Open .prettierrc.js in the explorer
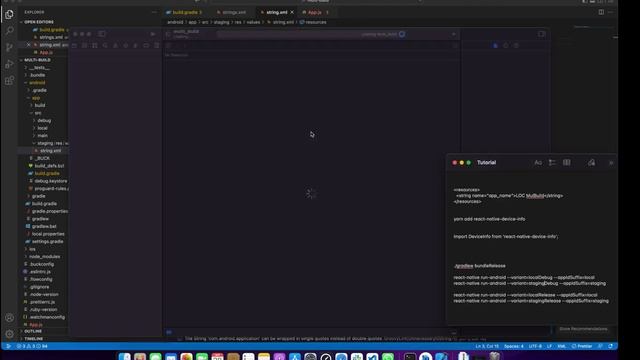 tap(42, 302)
